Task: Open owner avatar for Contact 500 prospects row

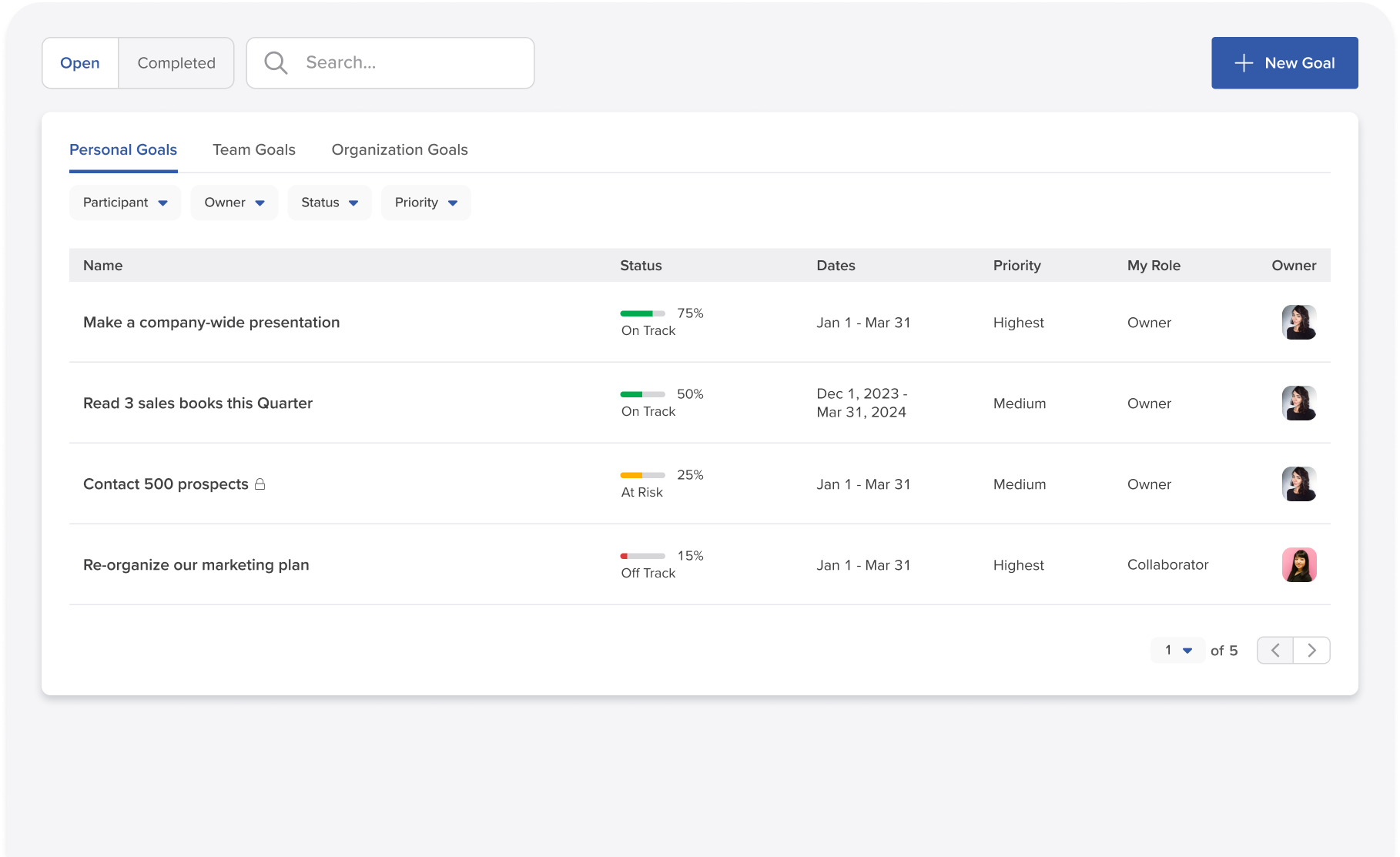Action: (x=1299, y=484)
